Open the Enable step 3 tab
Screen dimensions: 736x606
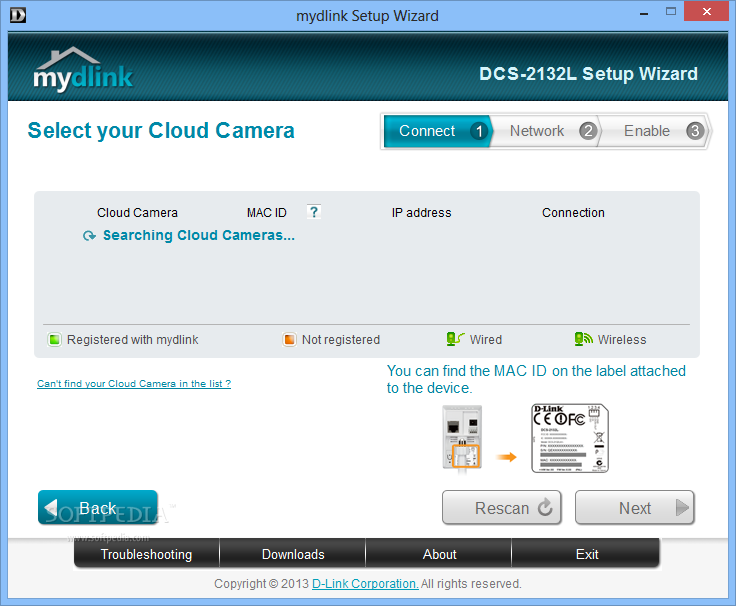click(x=656, y=131)
